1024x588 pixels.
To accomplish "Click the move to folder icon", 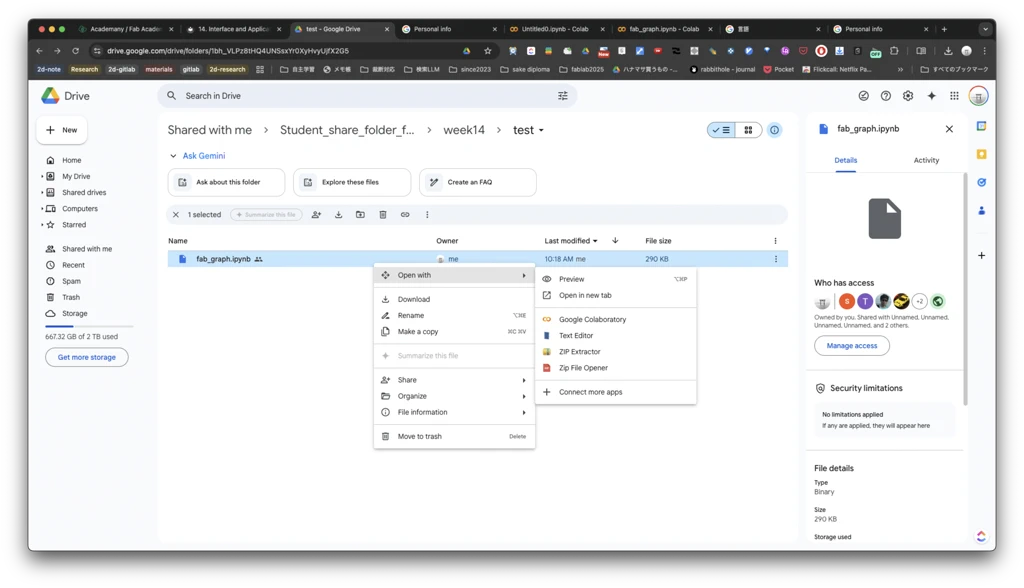I will (360, 214).
